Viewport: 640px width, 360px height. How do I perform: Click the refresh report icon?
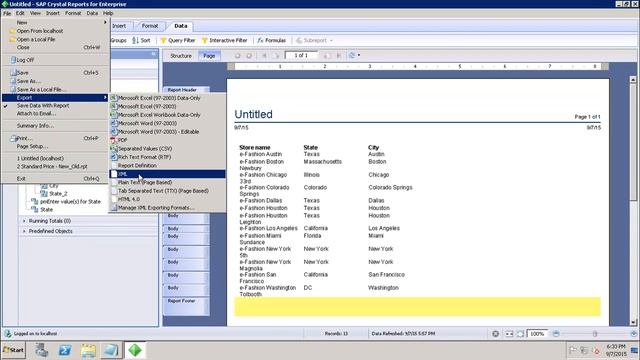352,56
